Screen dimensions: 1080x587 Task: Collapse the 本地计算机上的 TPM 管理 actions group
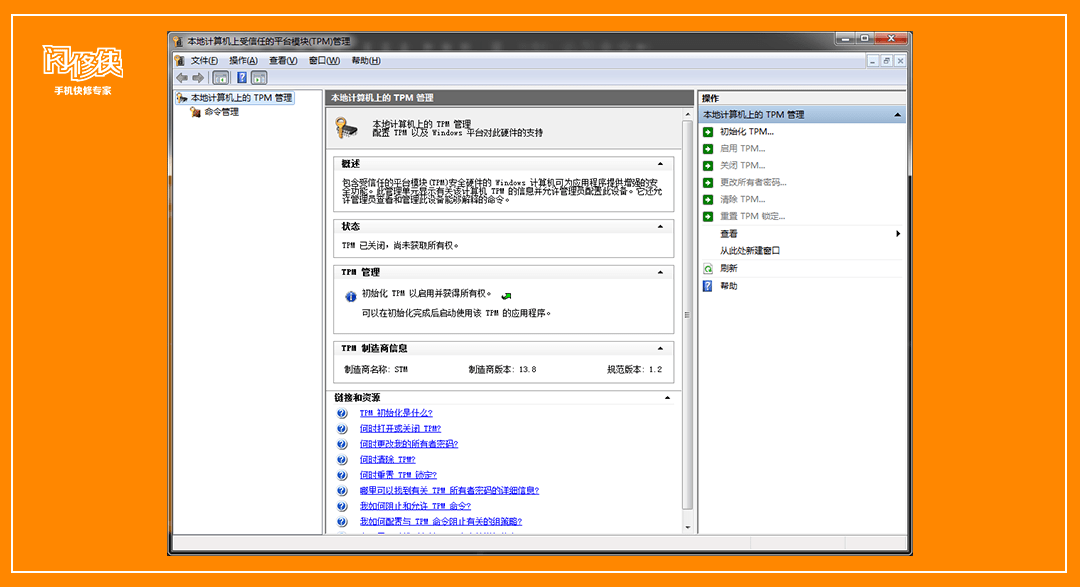[x=897, y=115]
